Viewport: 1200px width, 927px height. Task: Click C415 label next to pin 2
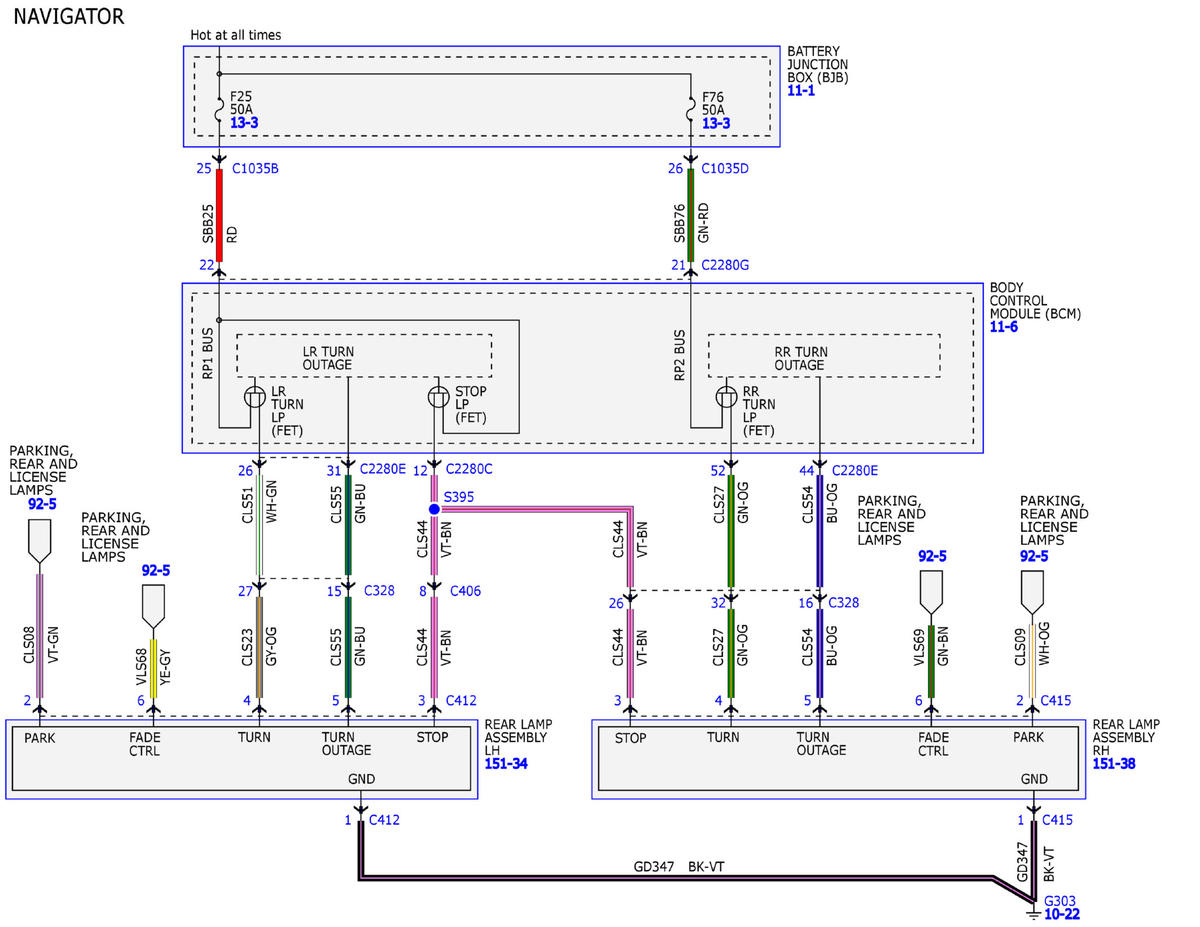pyautogui.click(x=1056, y=701)
